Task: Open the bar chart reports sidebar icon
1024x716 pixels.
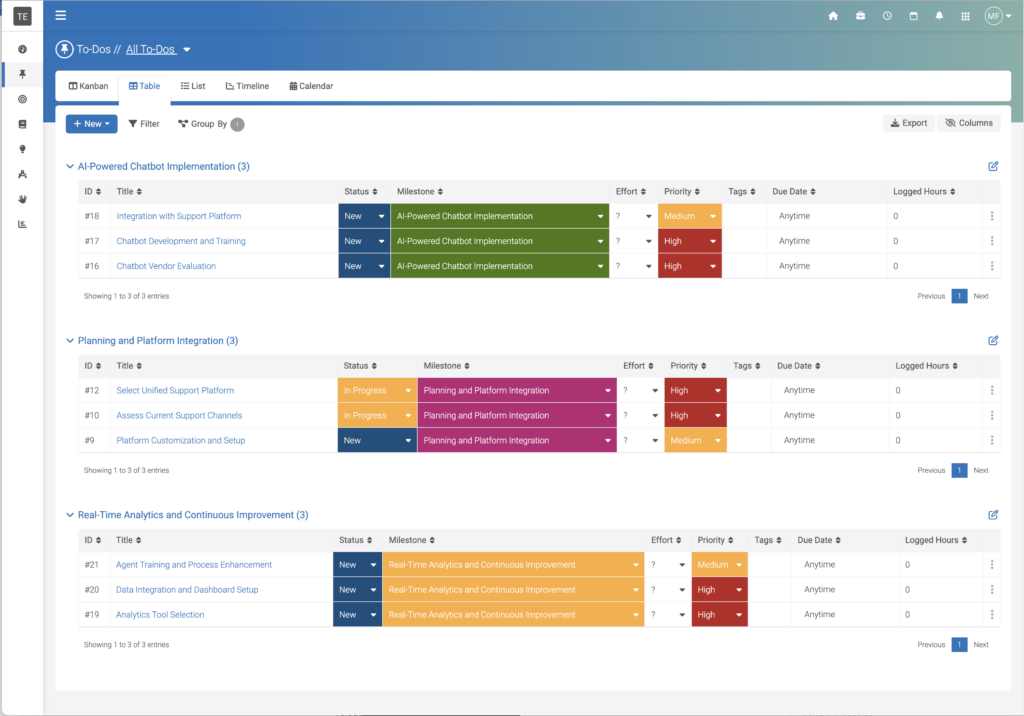Action: (22, 224)
